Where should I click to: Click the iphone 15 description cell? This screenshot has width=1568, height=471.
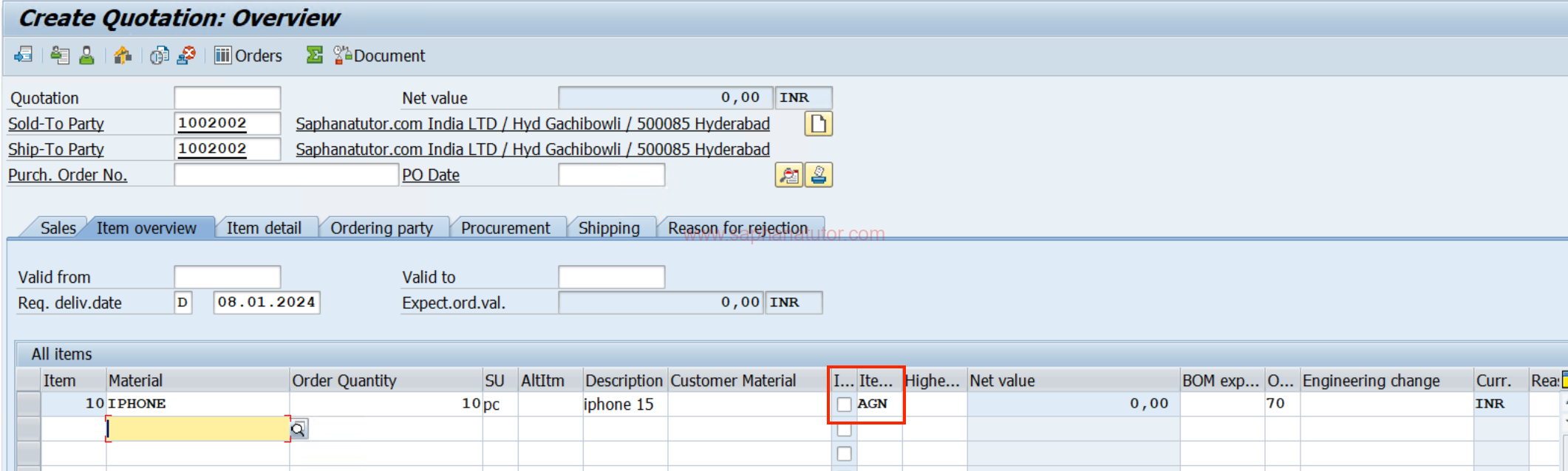[x=624, y=404]
